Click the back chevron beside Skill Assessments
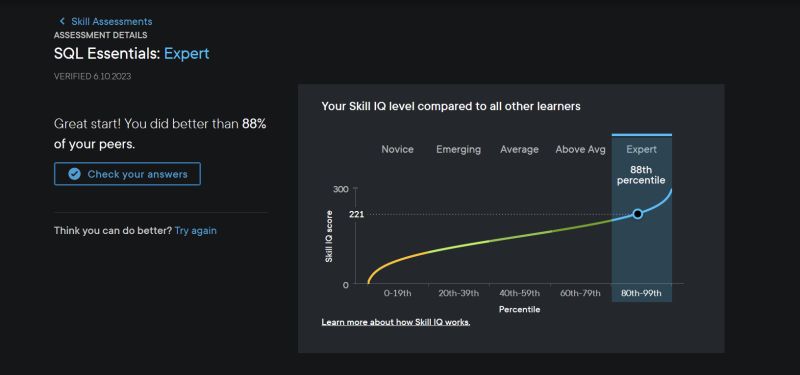Image resolution: width=800 pixels, height=375 pixels. click(x=62, y=21)
